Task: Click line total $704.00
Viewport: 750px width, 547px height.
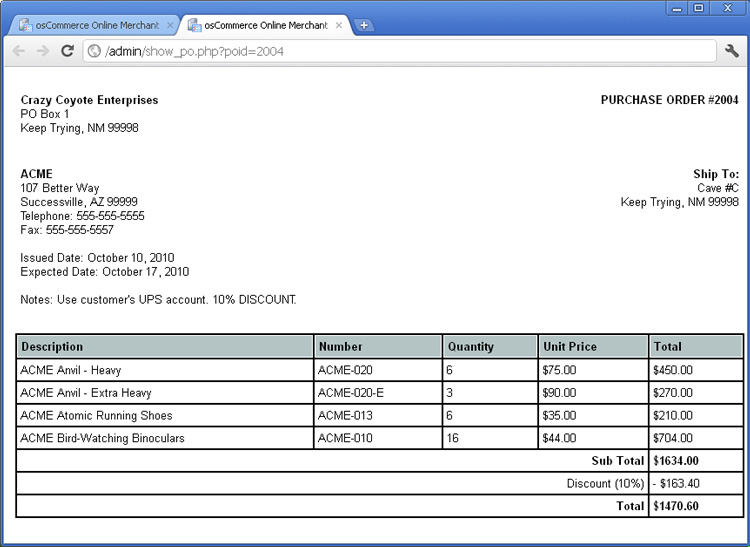Action: 673,438
